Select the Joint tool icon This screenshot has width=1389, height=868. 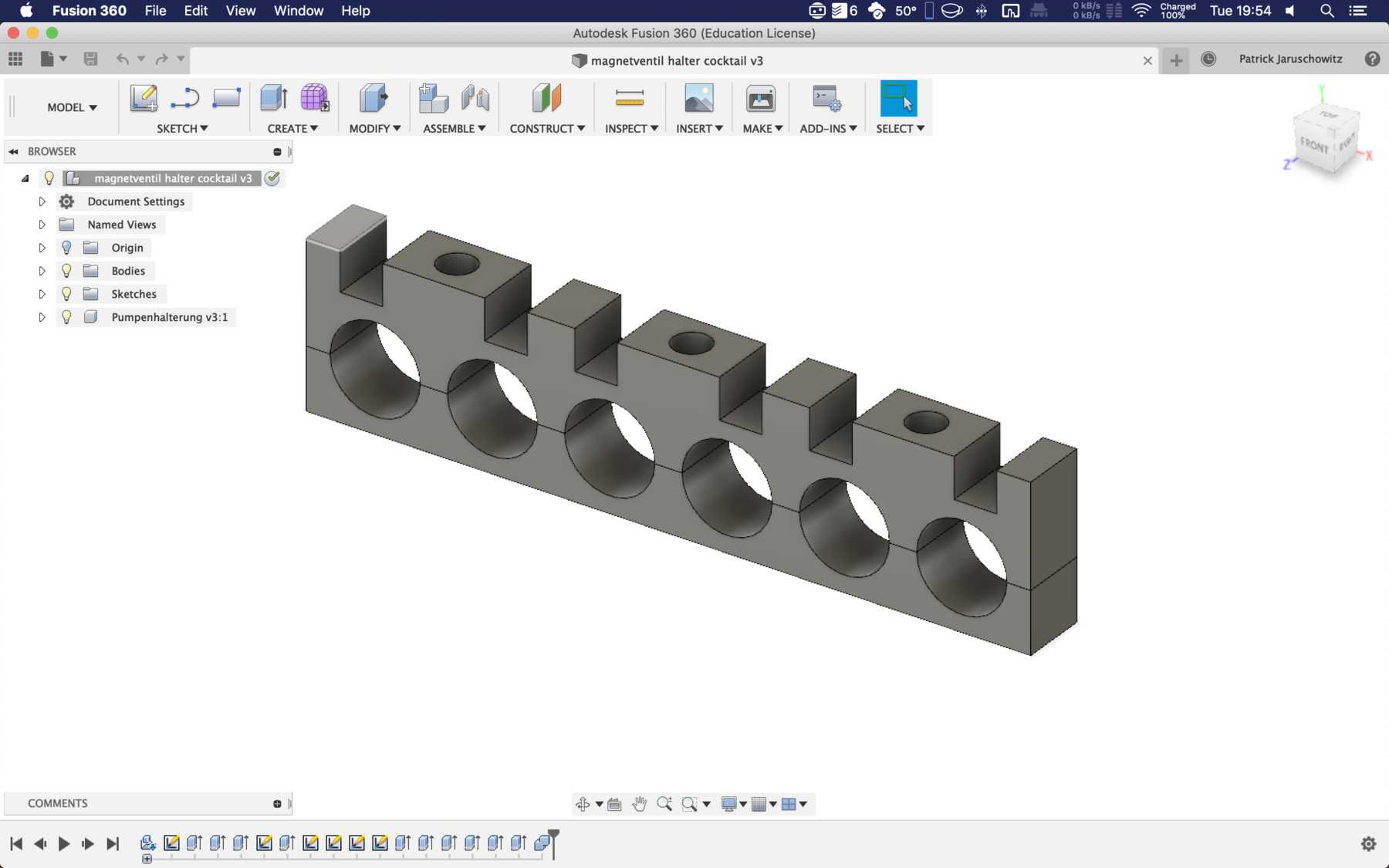[475, 99]
